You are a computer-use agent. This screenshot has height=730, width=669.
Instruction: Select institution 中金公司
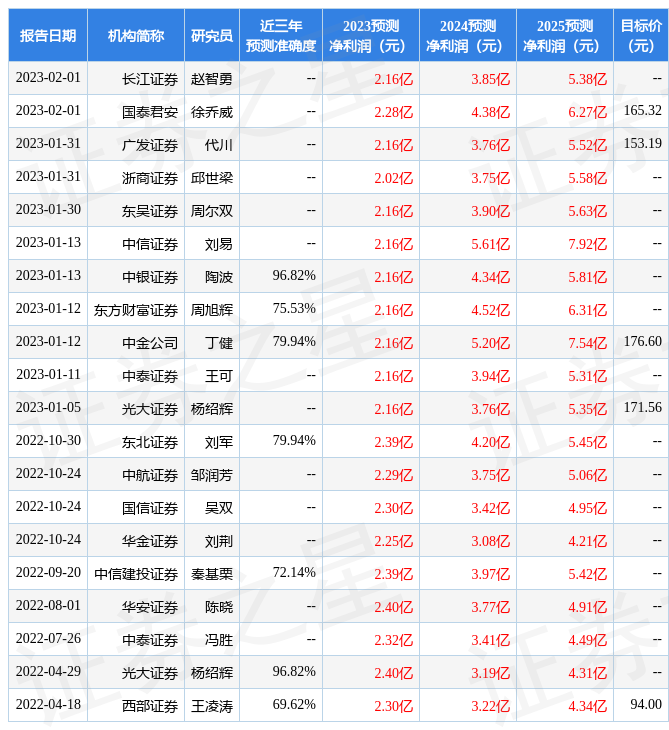point(150,344)
